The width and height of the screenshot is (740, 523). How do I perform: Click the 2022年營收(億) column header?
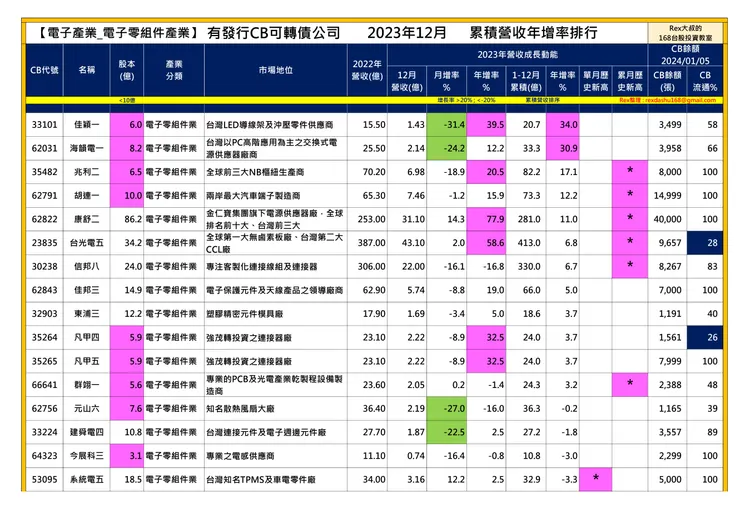click(x=367, y=70)
